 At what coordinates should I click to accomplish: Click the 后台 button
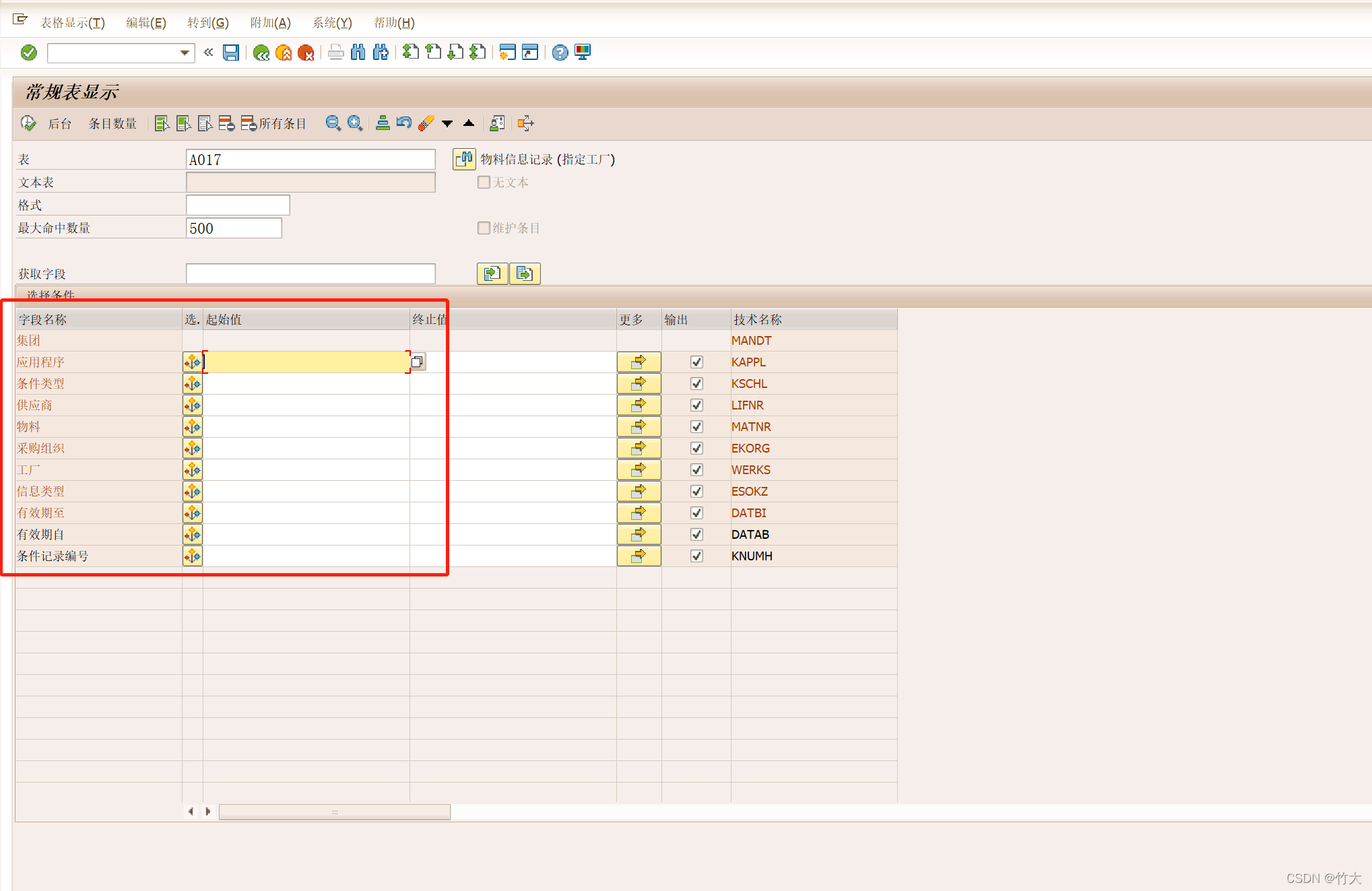59,124
